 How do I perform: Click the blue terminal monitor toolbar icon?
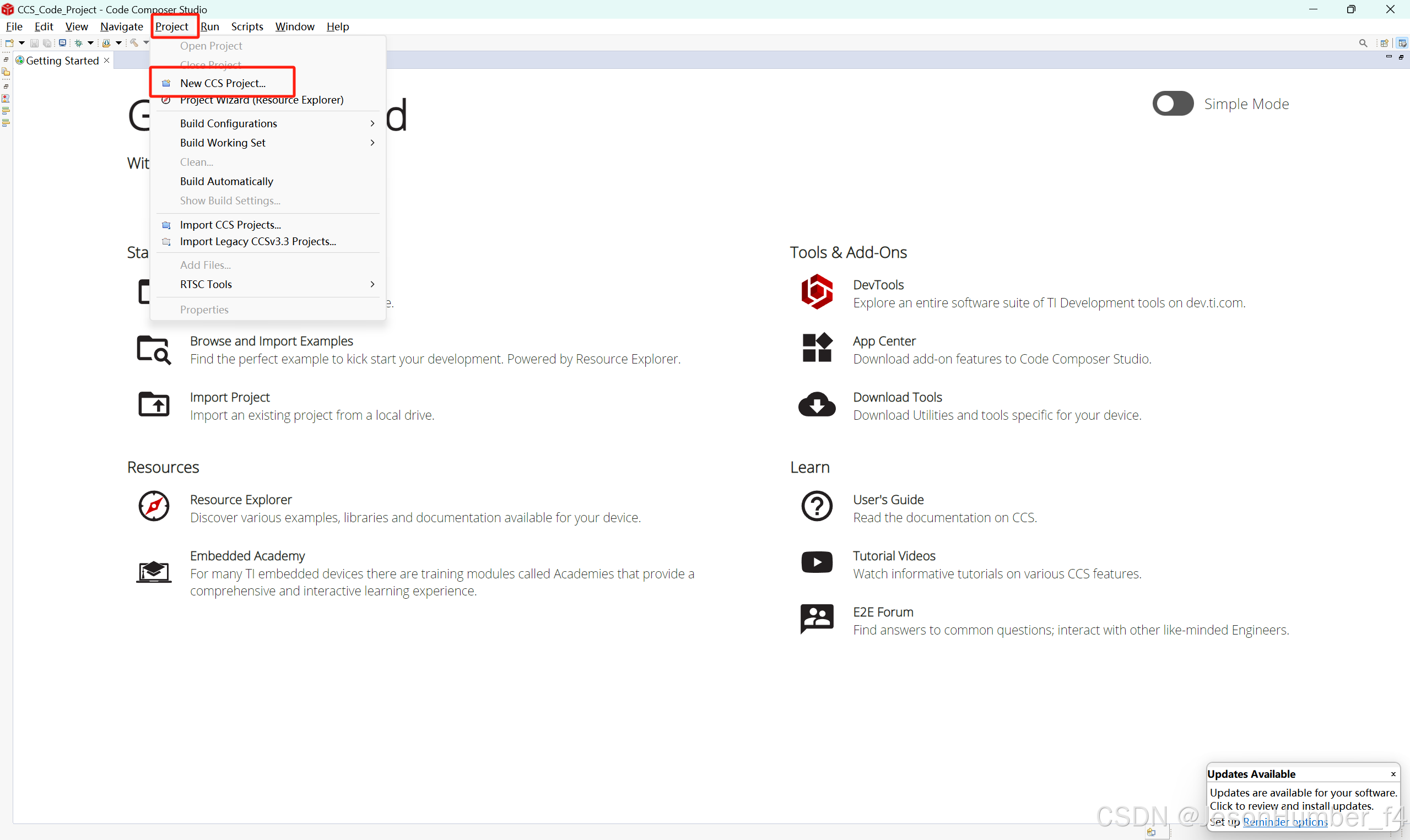[63, 43]
